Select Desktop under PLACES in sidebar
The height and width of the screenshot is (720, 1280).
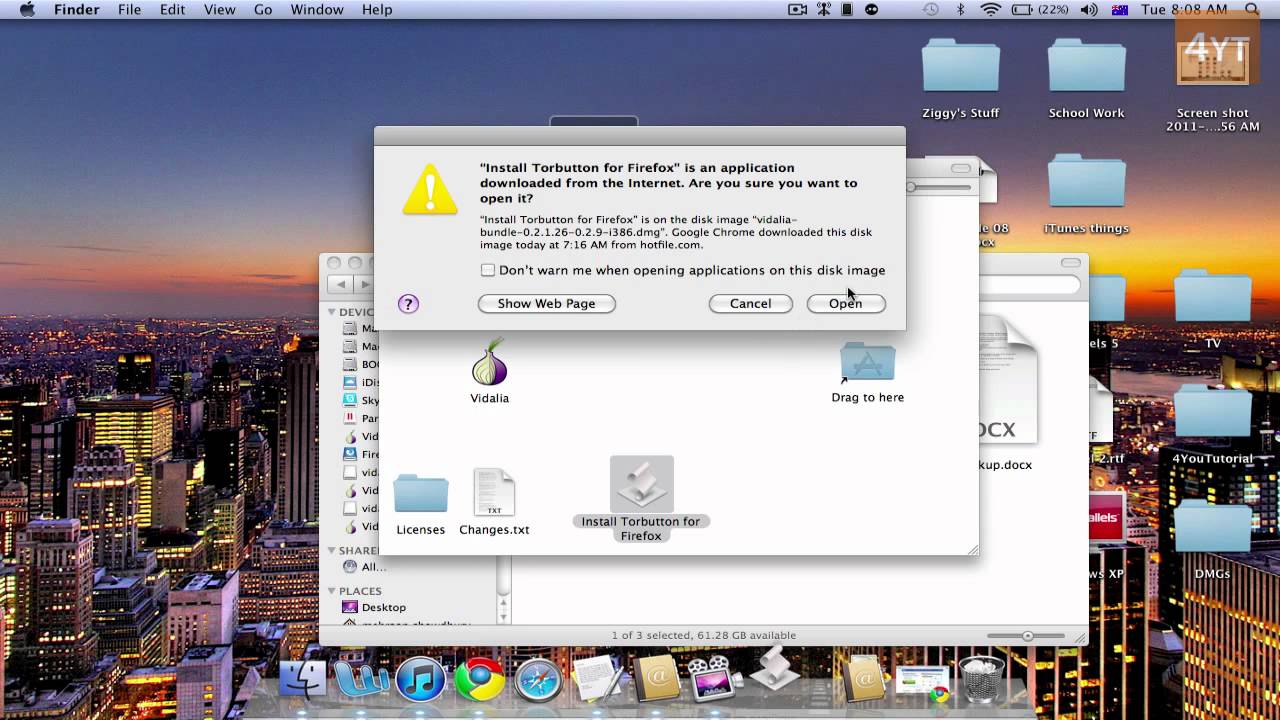click(x=374, y=607)
